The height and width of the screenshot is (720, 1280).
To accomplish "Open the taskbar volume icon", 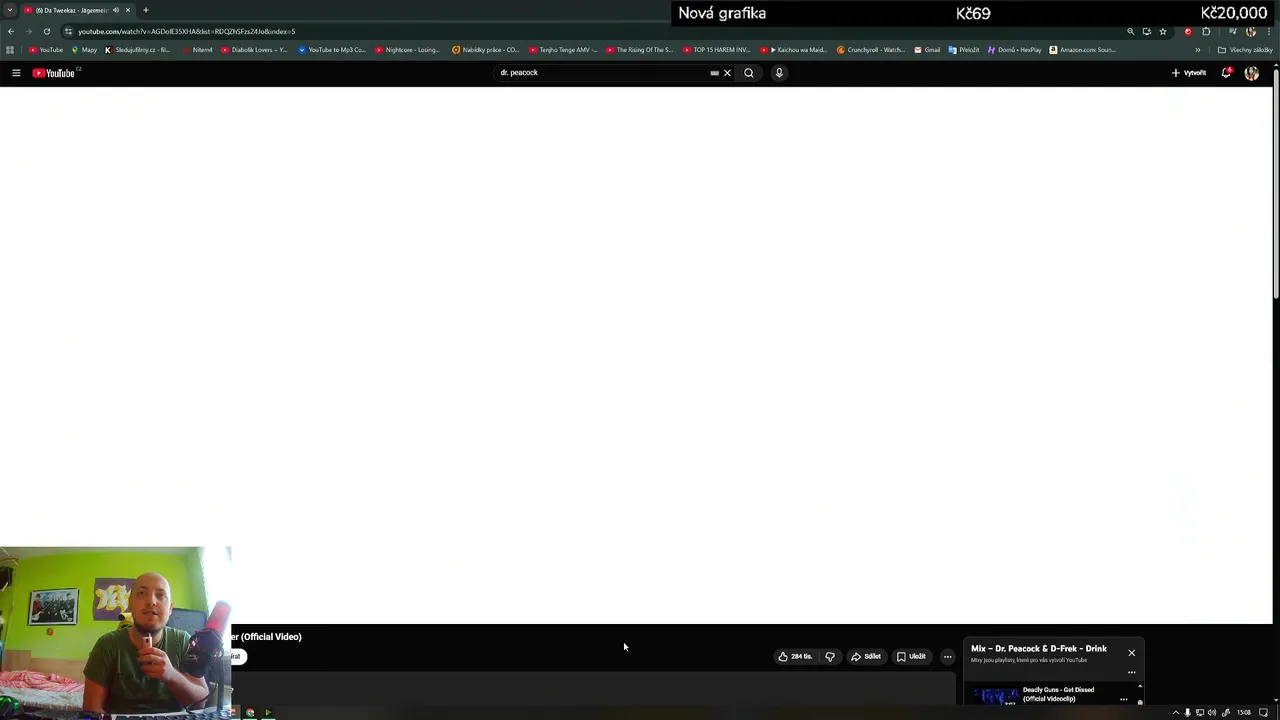I will (1212, 713).
